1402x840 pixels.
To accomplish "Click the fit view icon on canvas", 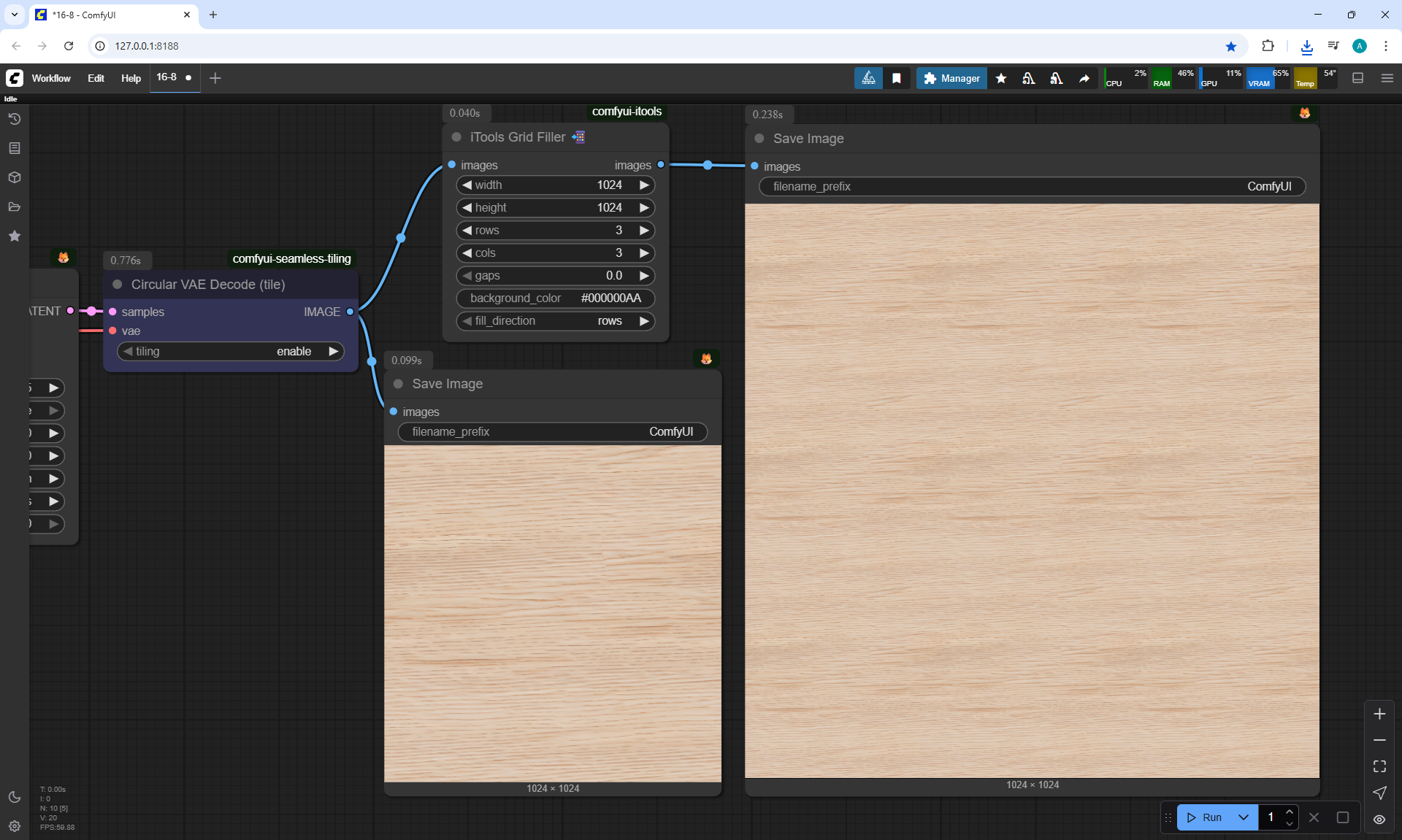I will pyautogui.click(x=1379, y=766).
